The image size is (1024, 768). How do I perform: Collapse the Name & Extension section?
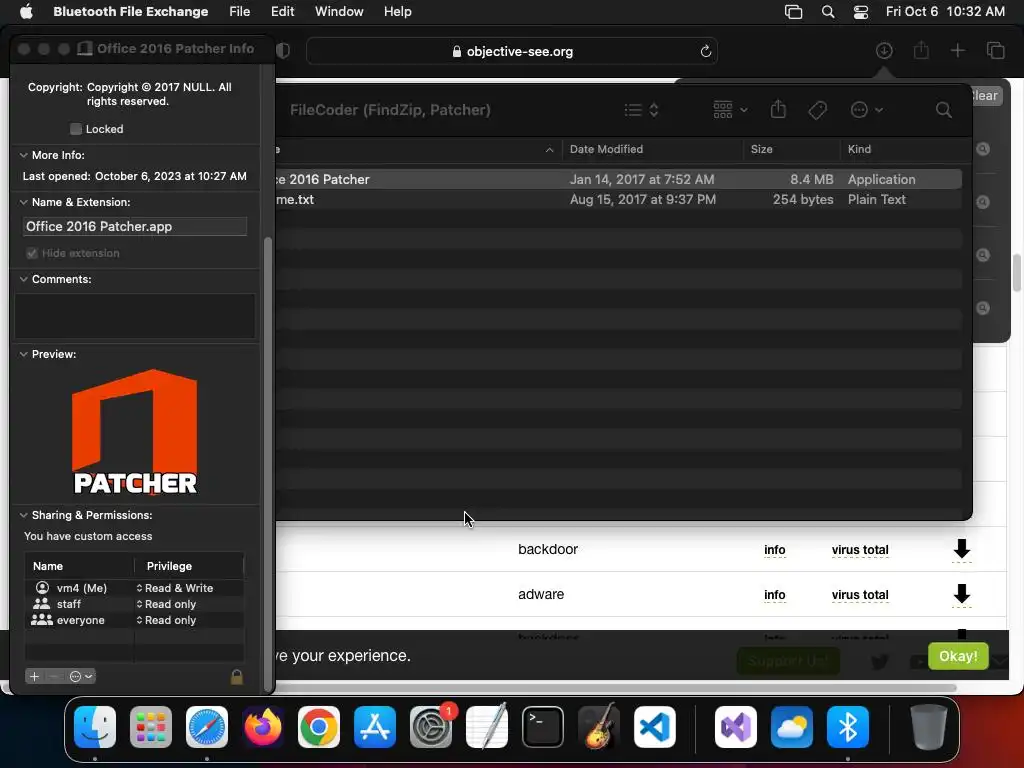24,202
